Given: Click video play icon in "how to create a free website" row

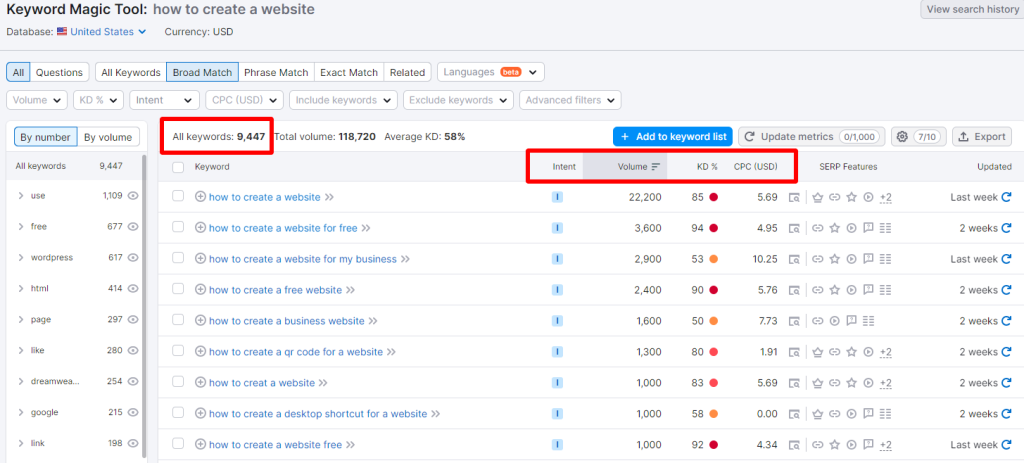Looking at the screenshot, I should click(851, 290).
